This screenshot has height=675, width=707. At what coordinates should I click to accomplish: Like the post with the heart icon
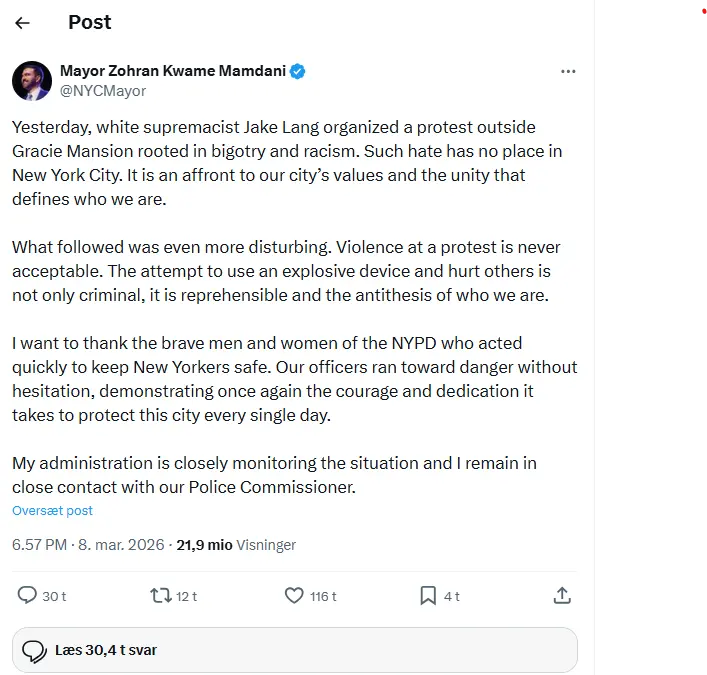tap(294, 595)
